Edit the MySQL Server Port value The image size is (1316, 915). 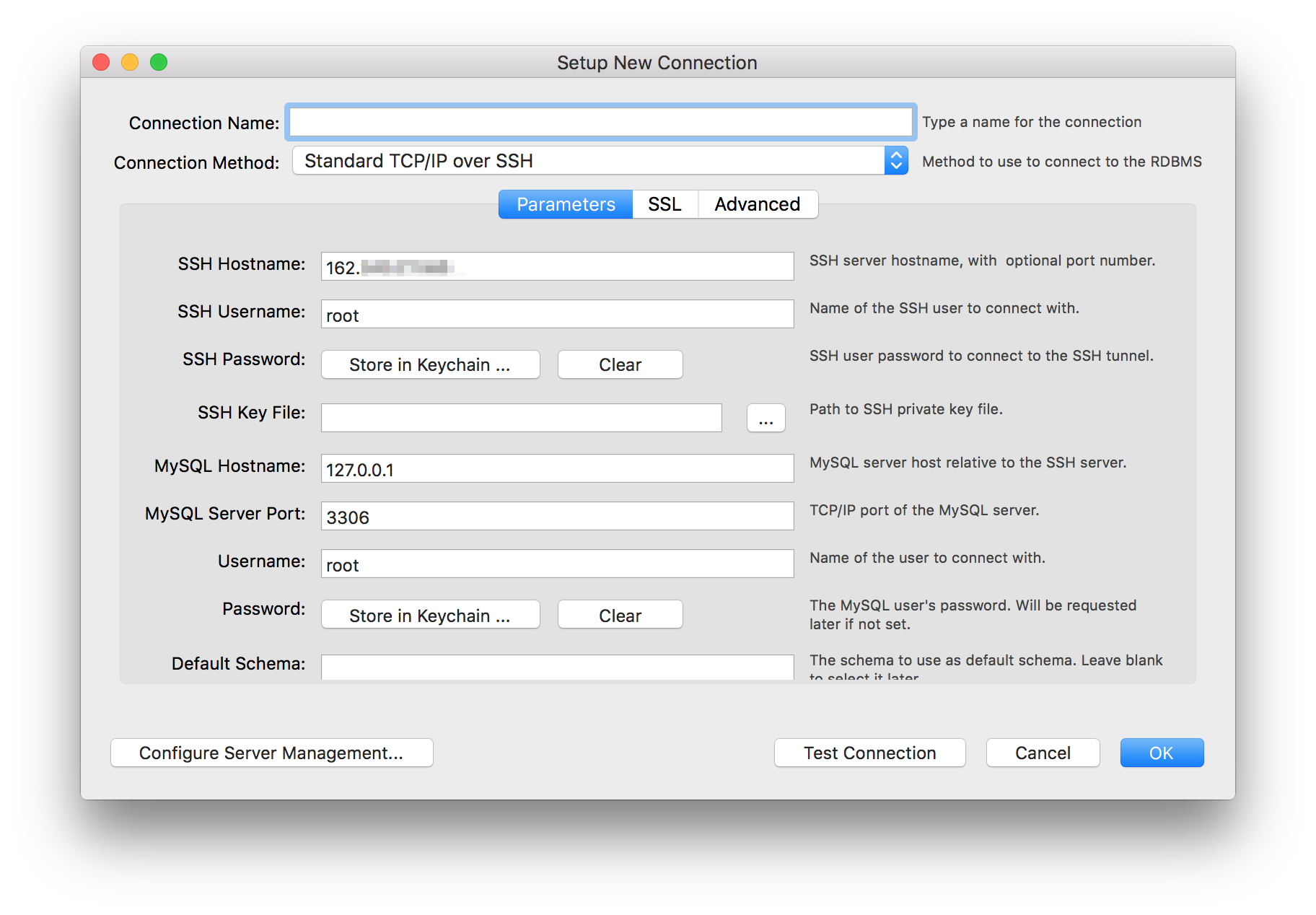[x=556, y=515]
